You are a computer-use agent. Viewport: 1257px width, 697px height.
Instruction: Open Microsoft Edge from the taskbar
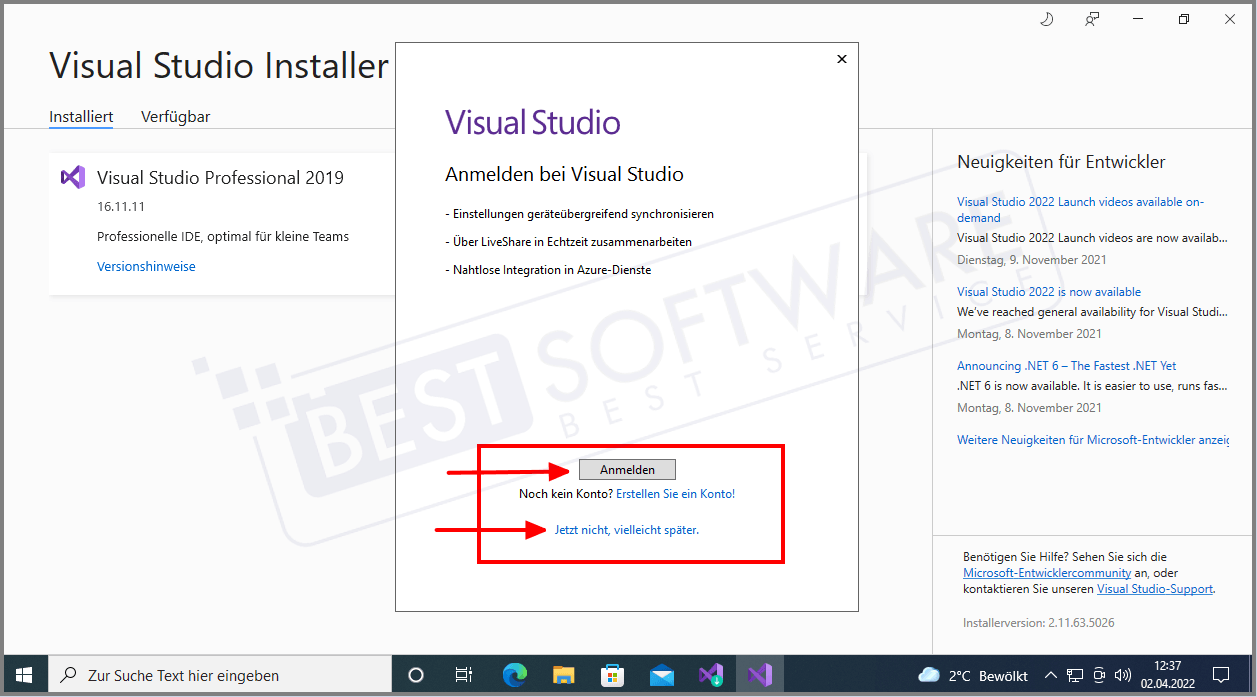(514, 675)
